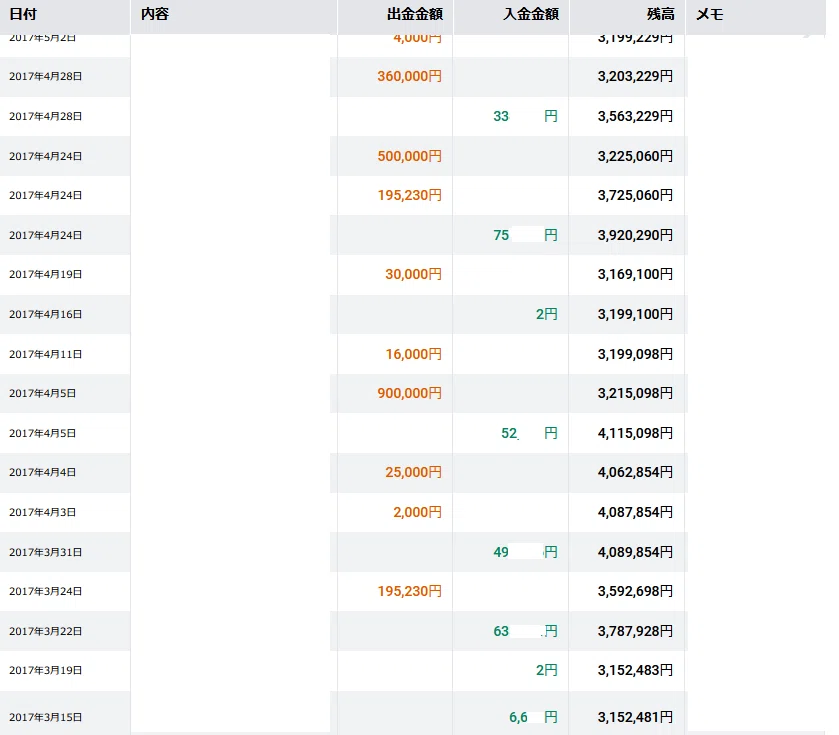
Task: Click the date 2017年4月11日
Action: tap(45, 354)
